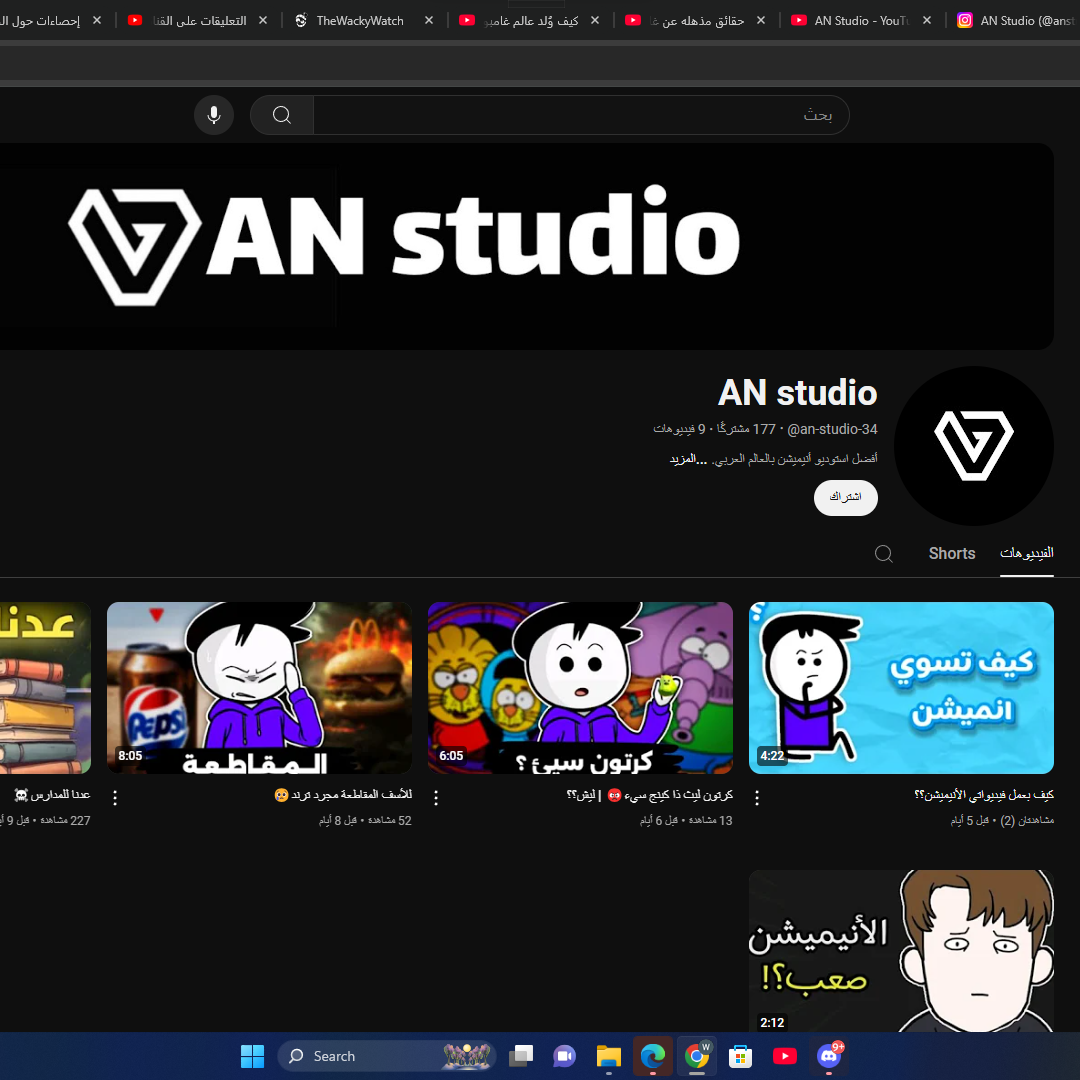The height and width of the screenshot is (1080, 1080).
Task: Close the "التعليقات على القنا" browser tab
Action: point(263,21)
